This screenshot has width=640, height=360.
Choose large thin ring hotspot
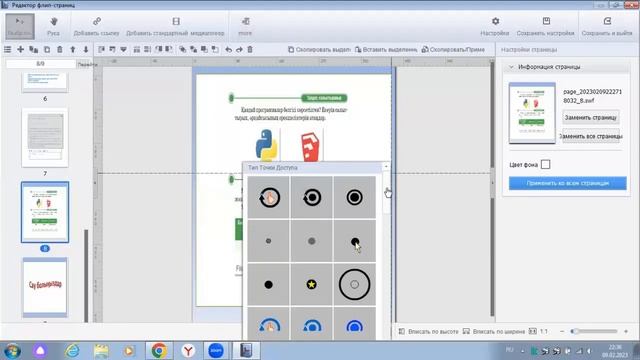pos(354,284)
